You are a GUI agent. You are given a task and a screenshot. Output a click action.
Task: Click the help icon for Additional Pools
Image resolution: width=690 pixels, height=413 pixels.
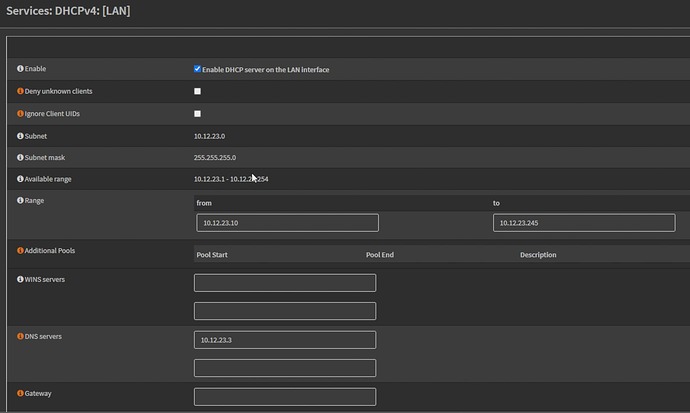coord(21,250)
